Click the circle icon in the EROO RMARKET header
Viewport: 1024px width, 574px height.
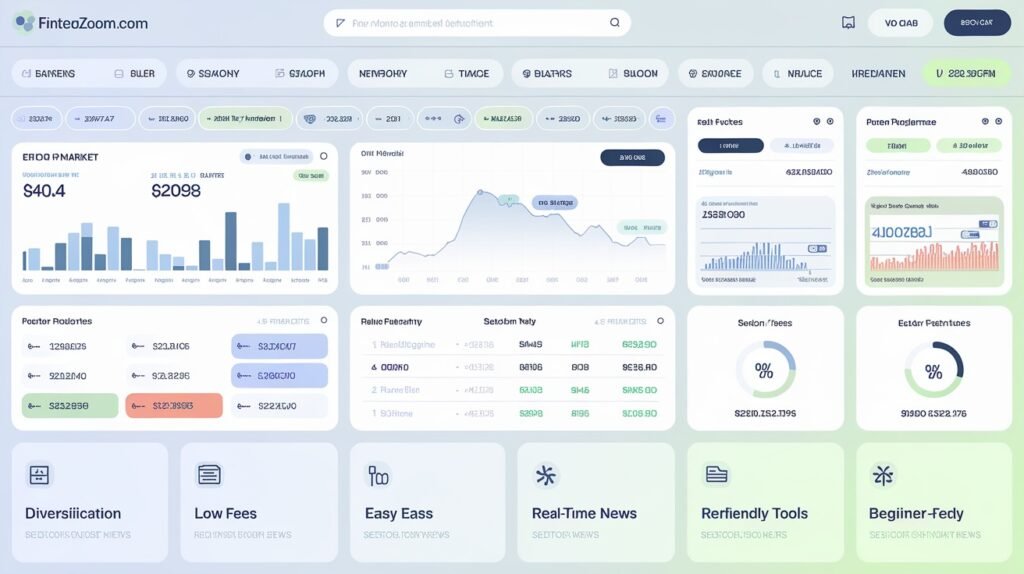pos(323,157)
